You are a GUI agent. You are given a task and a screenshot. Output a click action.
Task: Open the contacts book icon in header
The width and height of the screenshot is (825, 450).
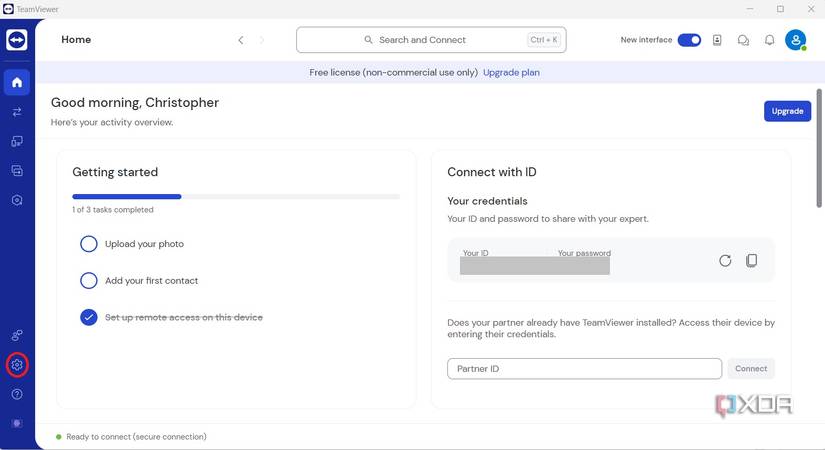[717, 40]
